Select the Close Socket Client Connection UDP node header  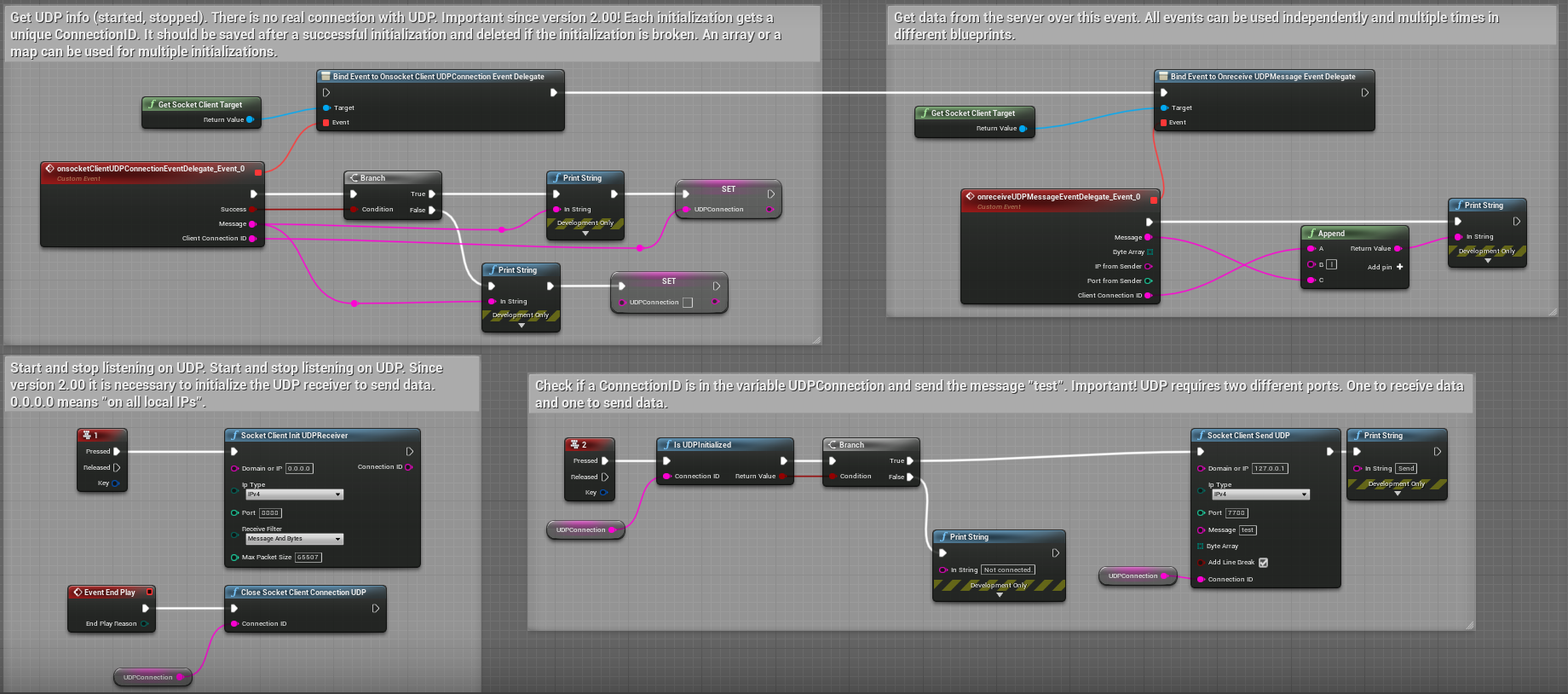click(x=303, y=592)
